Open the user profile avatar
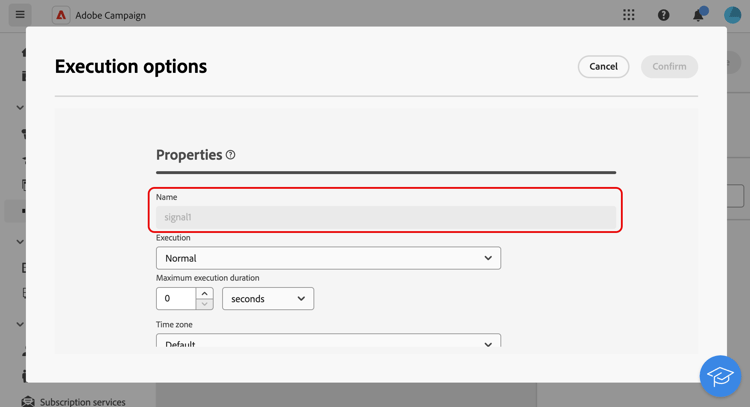The image size is (750, 407). tap(732, 15)
